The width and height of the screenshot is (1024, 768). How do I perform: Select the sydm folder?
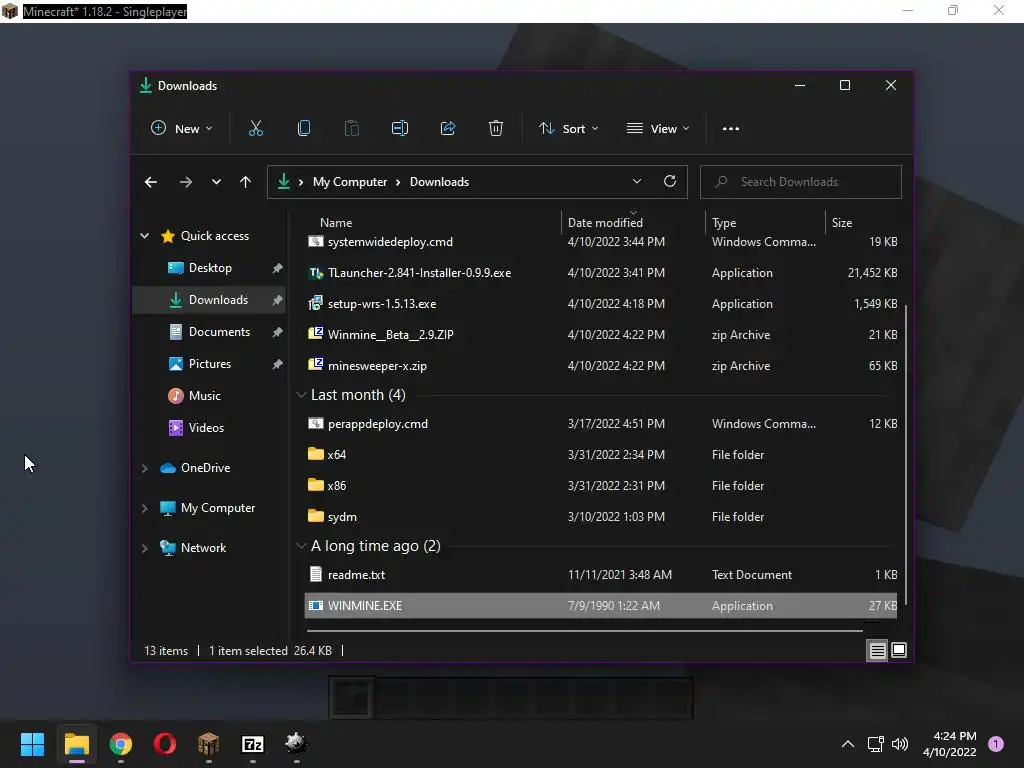coord(601,517)
